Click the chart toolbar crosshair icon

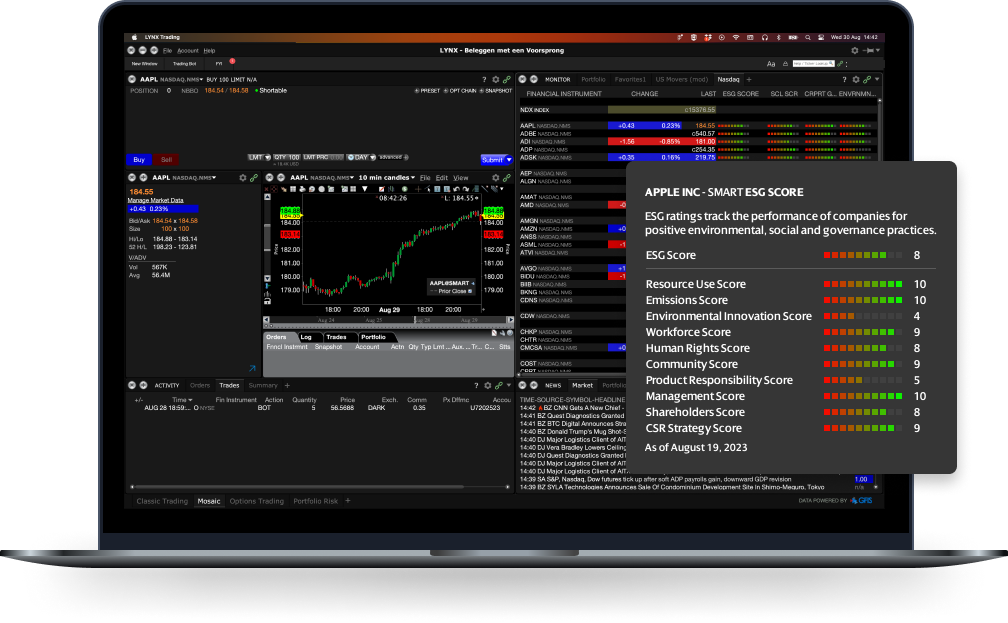click(x=418, y=189)
